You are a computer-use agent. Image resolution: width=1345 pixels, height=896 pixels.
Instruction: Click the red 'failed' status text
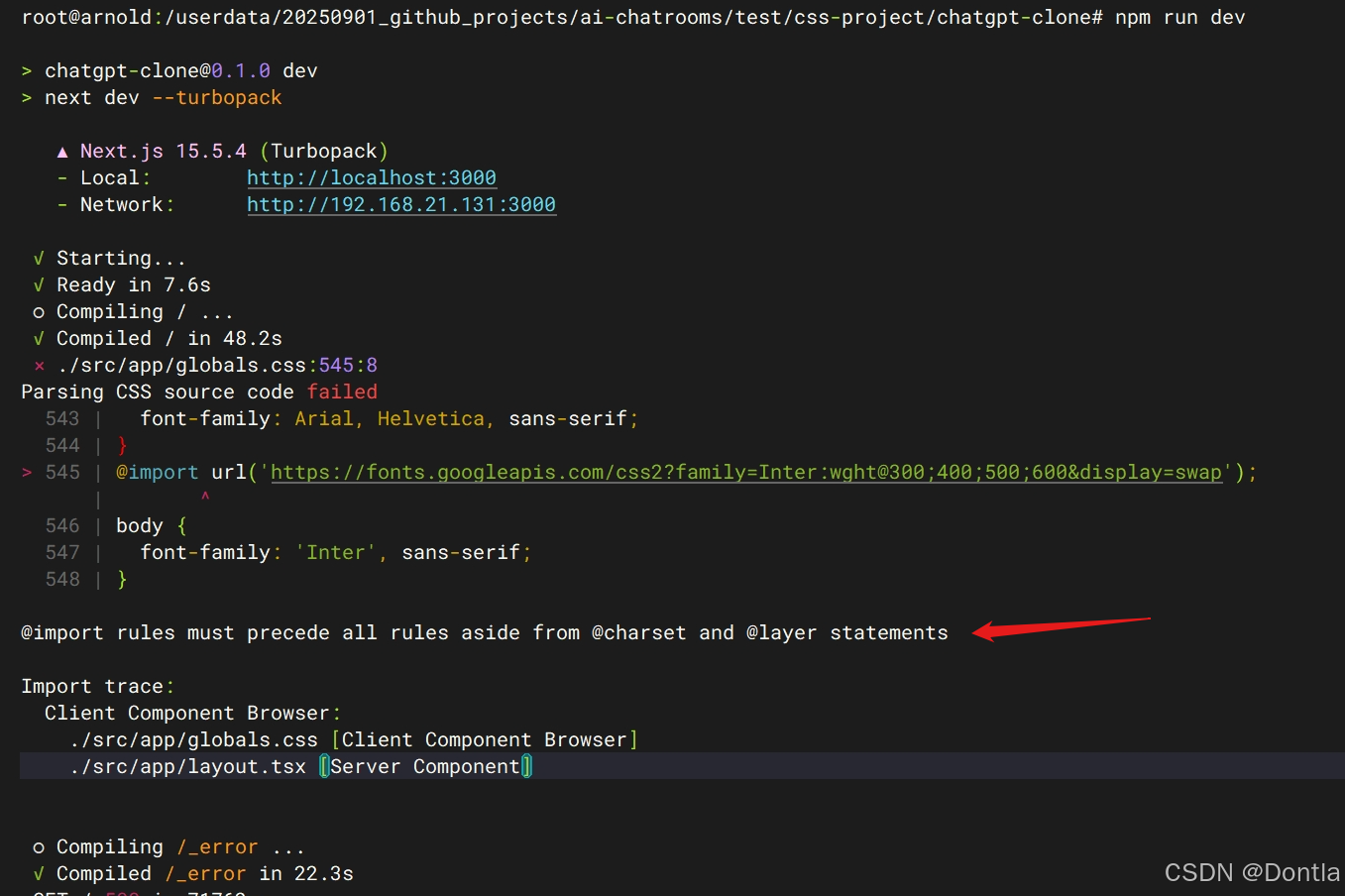tap(342, 392)
